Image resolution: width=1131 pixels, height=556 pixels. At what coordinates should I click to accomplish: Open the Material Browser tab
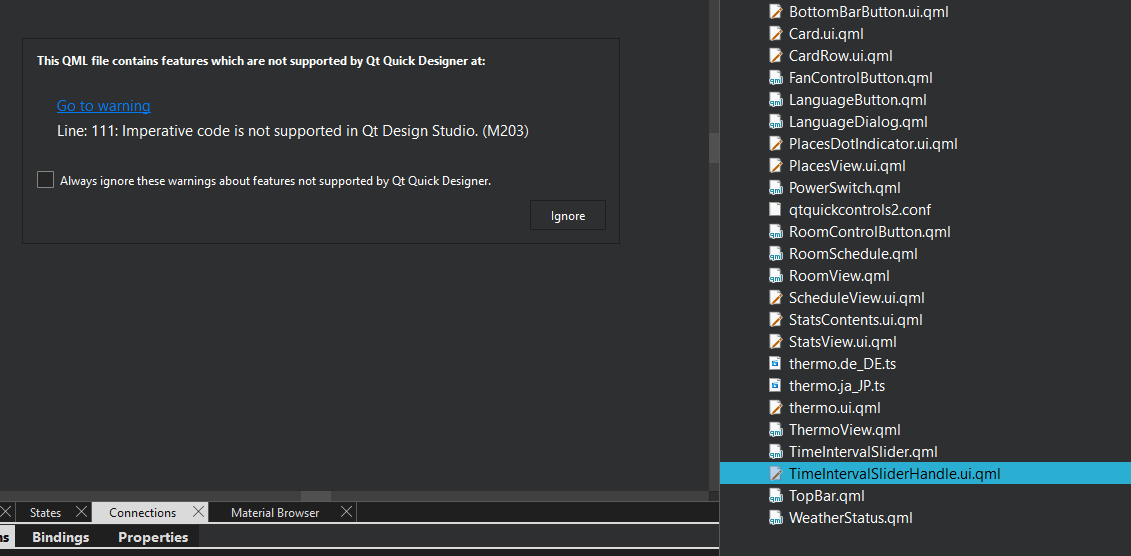275,513
